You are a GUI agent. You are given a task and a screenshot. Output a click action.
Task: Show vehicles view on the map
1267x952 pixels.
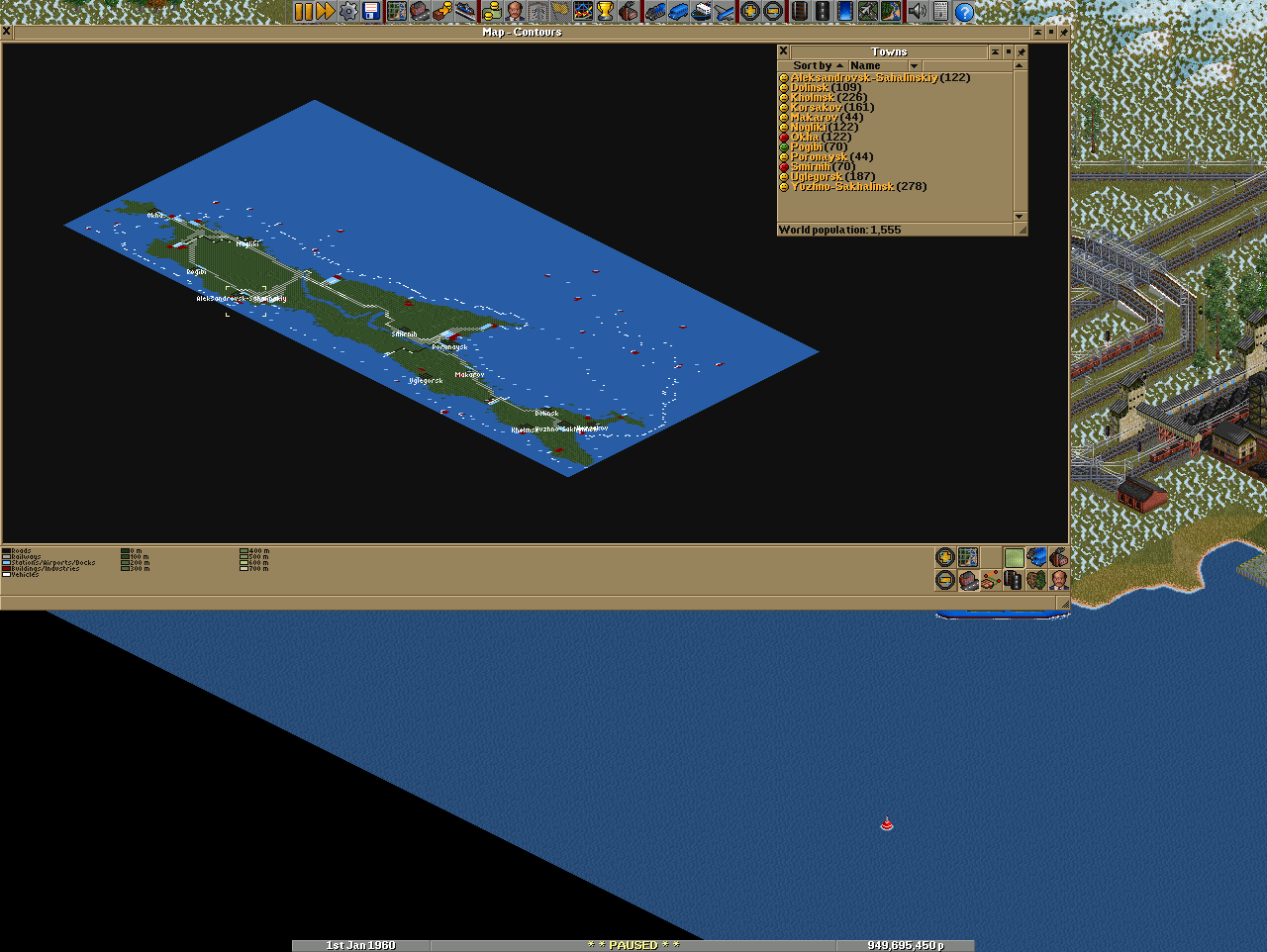coord(1036,557)
